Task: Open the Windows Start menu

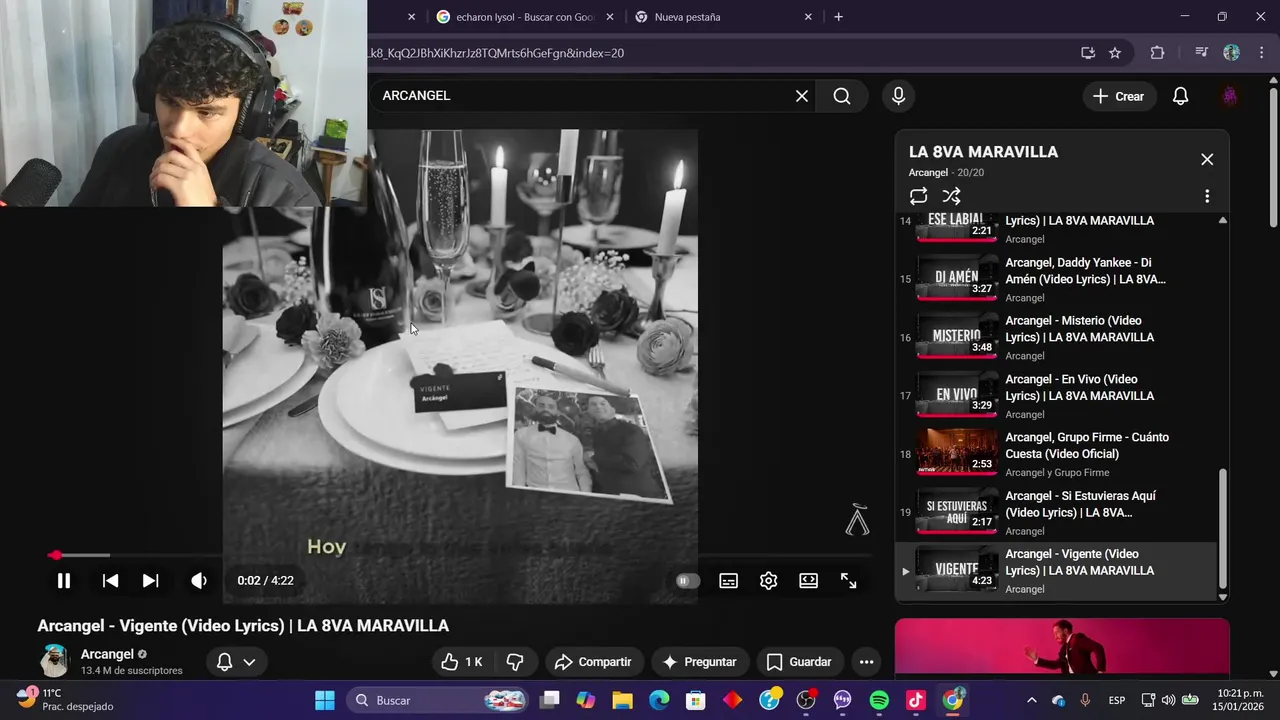Action: 325,700
